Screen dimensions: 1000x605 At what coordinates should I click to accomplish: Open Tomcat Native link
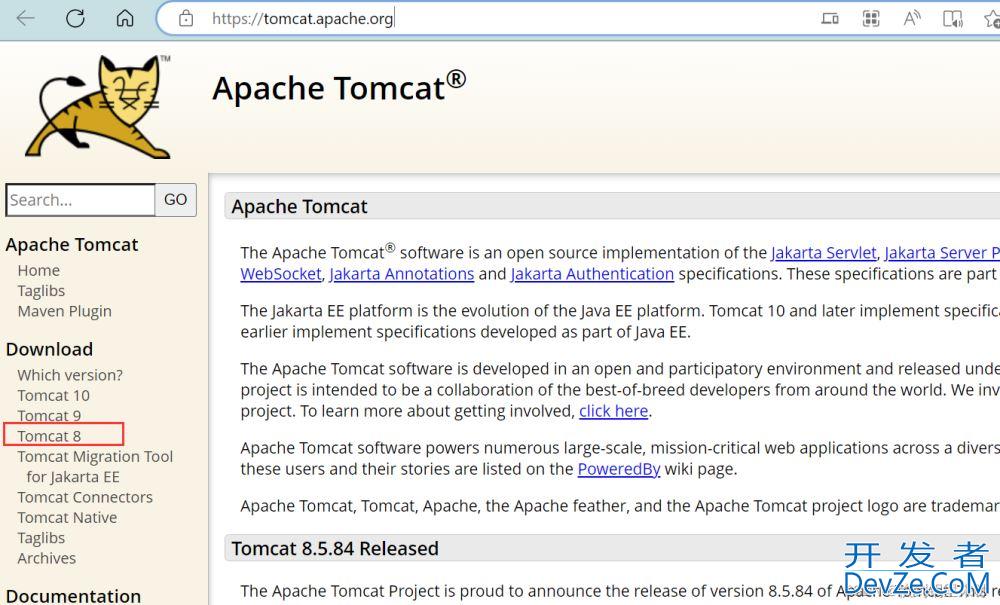(x=67, y=518)
